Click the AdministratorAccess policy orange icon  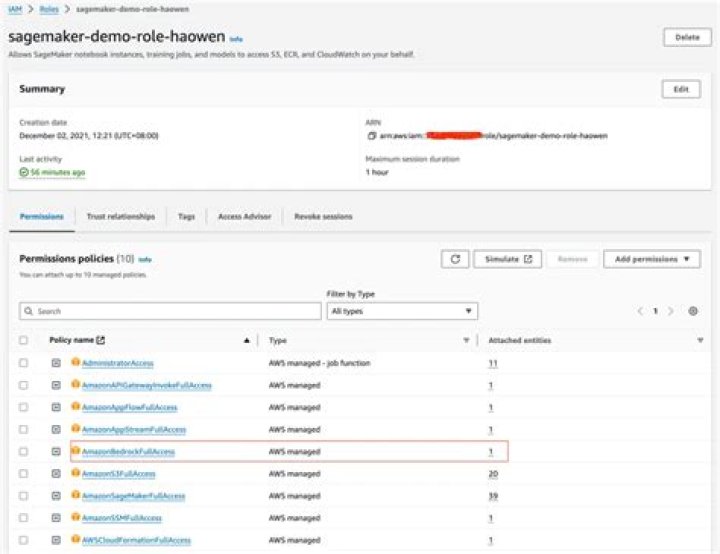click(75, 363)
